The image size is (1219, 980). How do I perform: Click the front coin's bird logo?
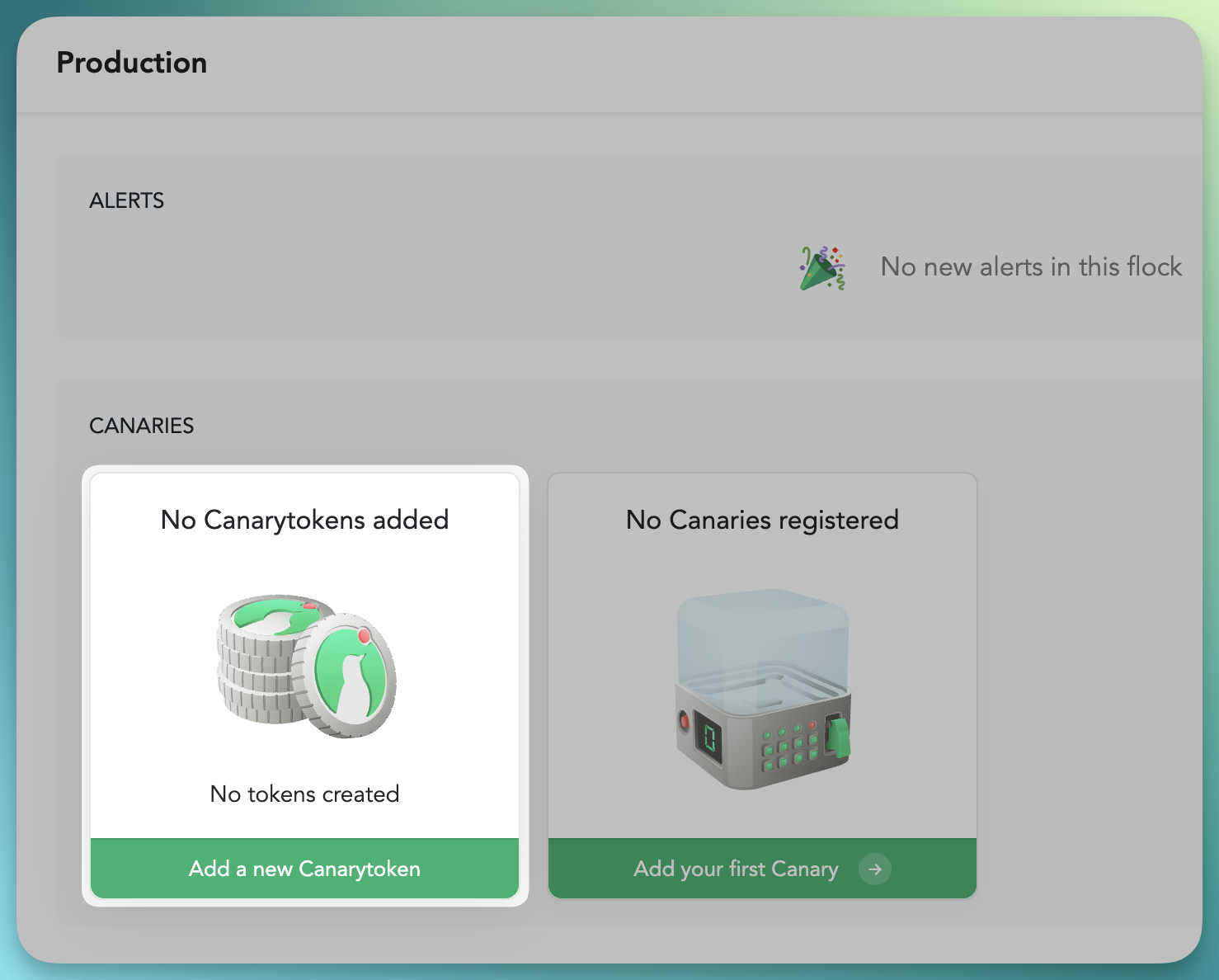pos(351,675)
